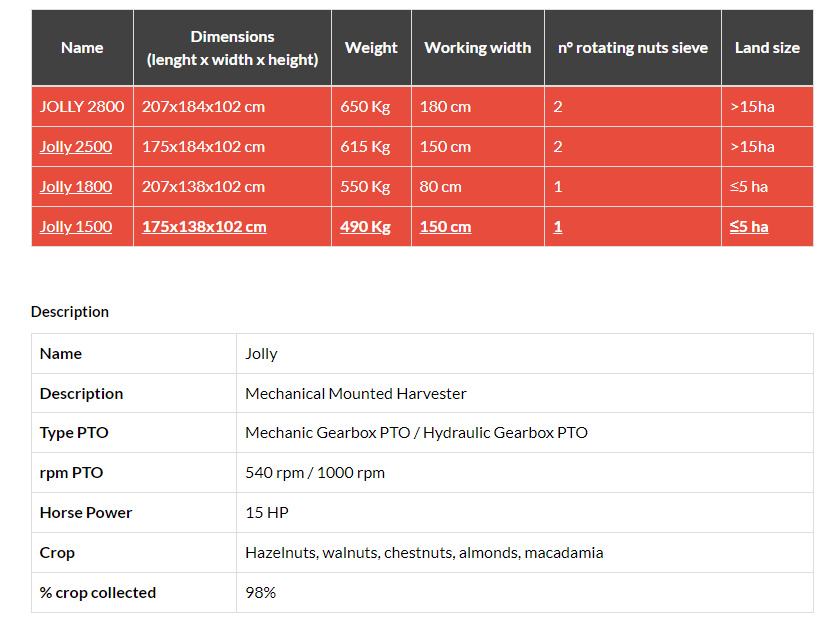The width and height of the screenshot is (839, 636).
Task: Click the Description section heading
Action: click(70, 312)
